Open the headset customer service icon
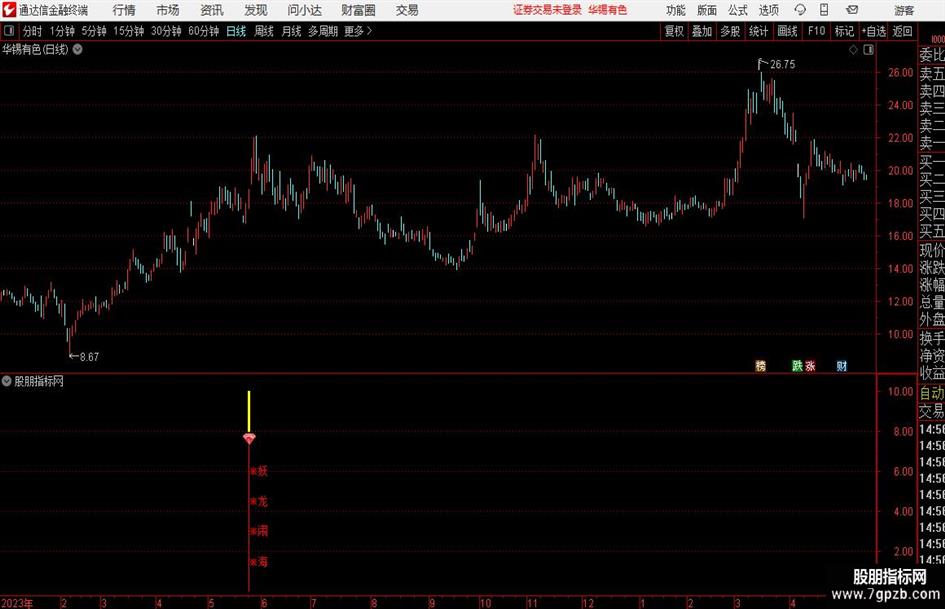 (x=800, y=10)
